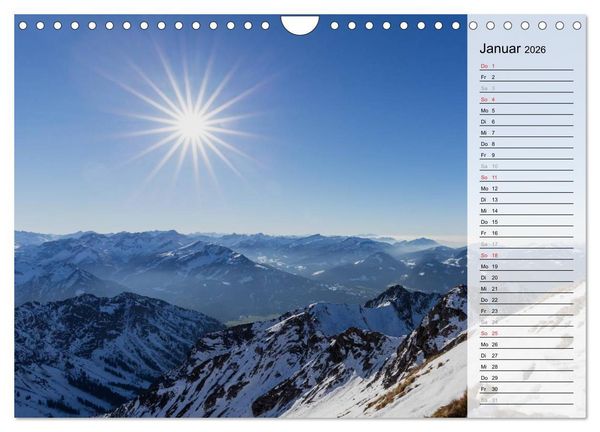Select the 'Mo 26' day row
600x432 pixels.
click(527, 345)
